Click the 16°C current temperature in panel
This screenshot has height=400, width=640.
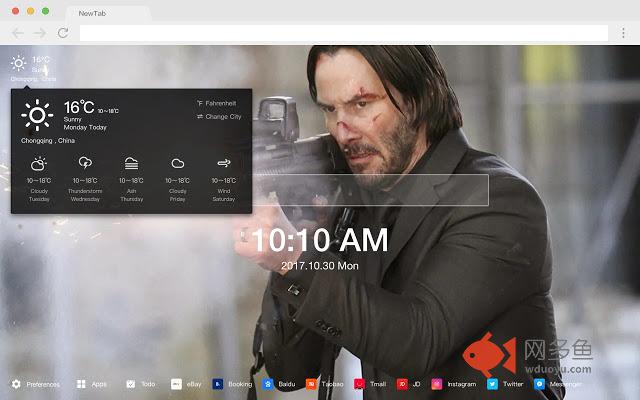coord(79,107)
